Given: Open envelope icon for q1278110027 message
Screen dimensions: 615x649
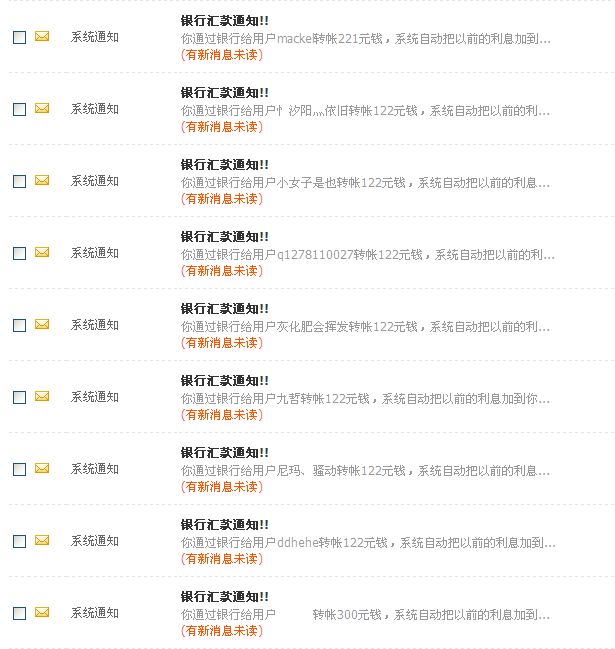Looking at the screenshot, I should tap(42, 252).
